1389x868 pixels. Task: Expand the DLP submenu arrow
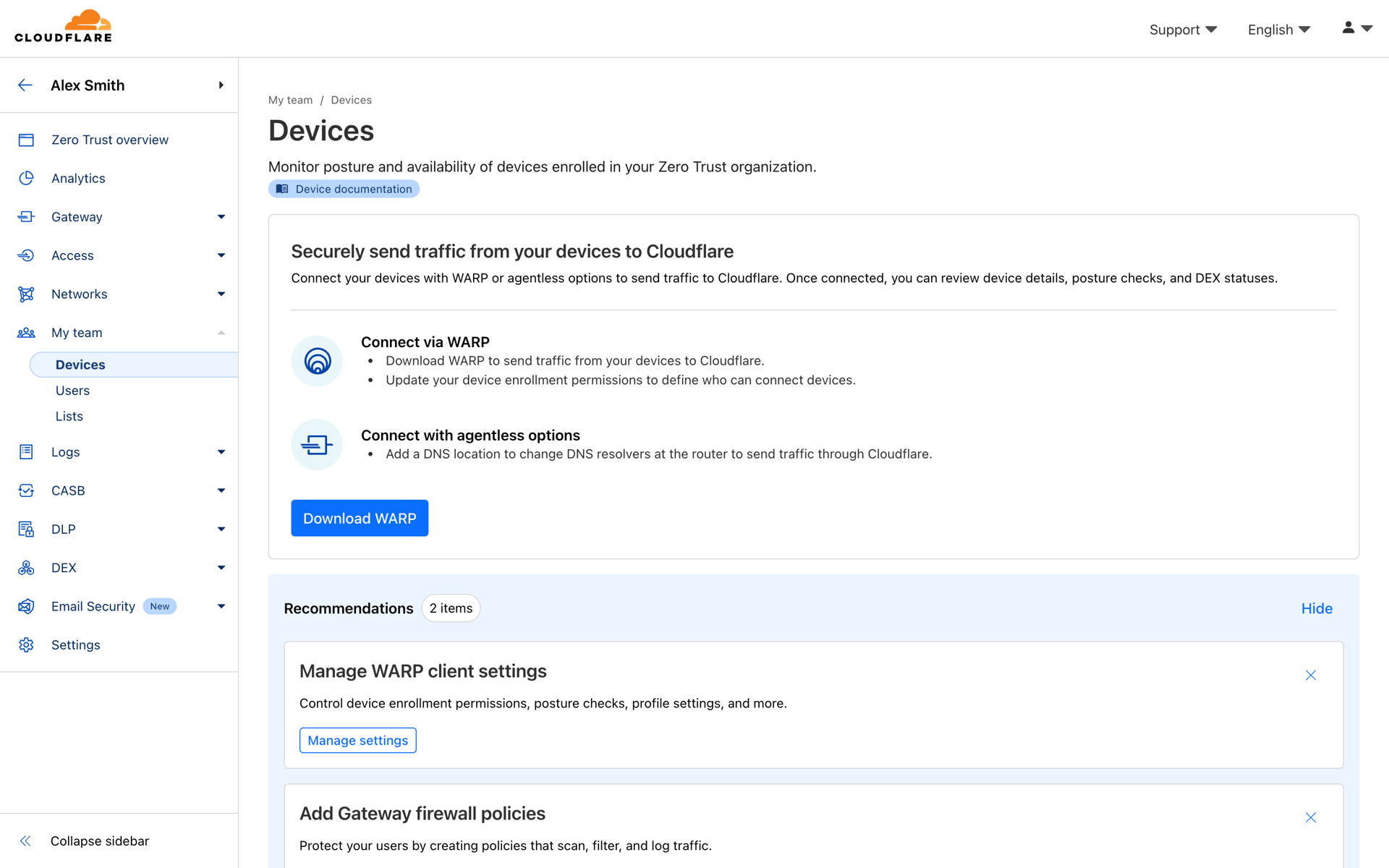[x=221, y=529]
